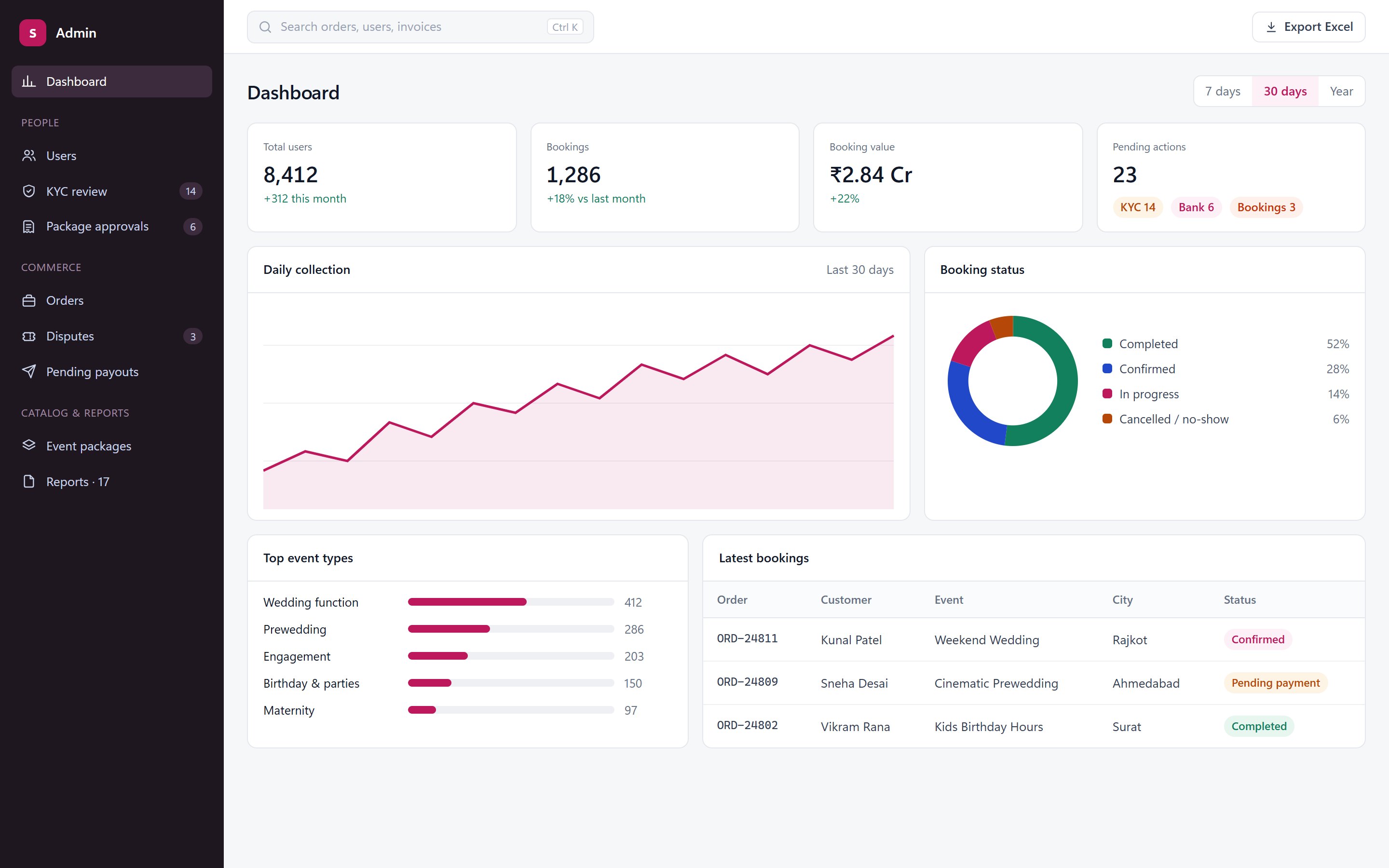Click the Disputes ticket icon
This screenshot has width=1389, height=868.
tap(29, 337)
